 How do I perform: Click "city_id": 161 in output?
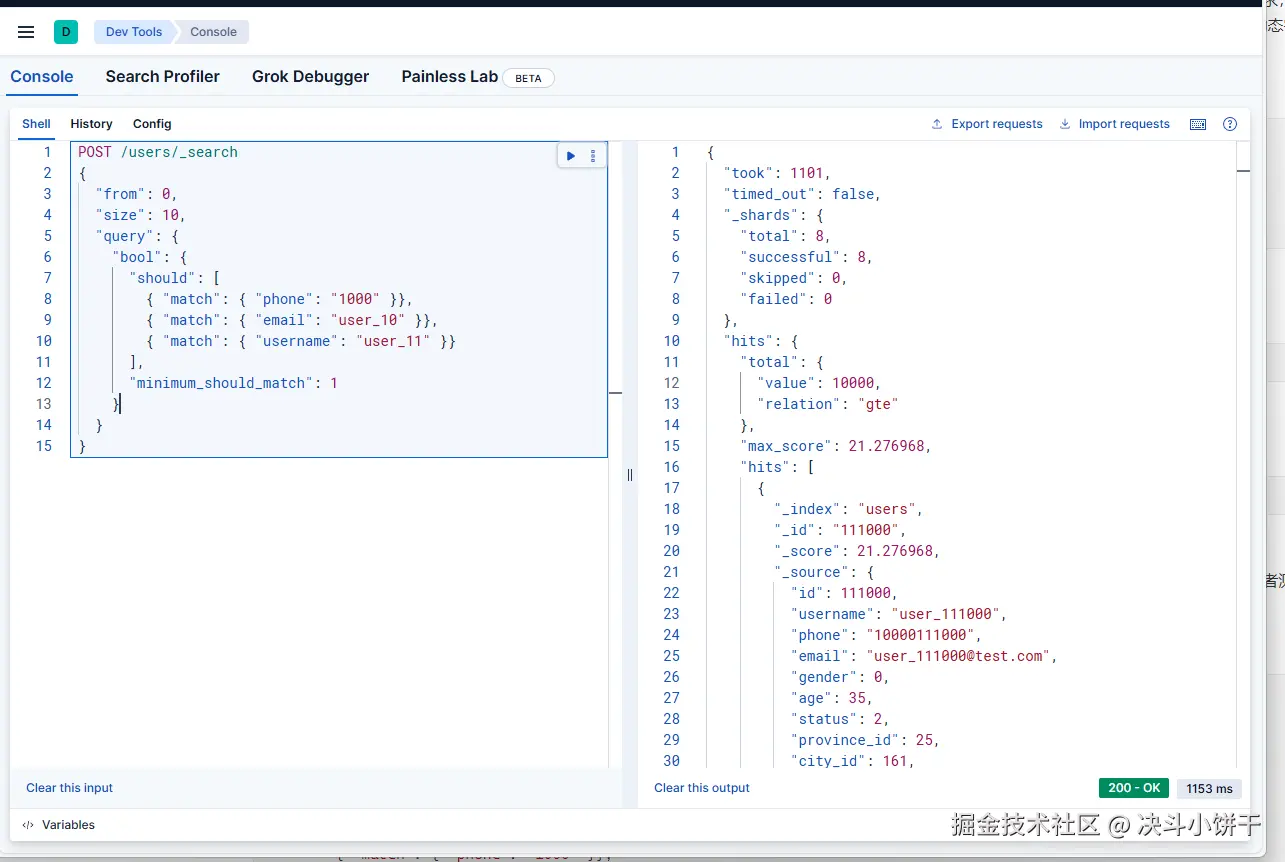(x=852, y=761)
